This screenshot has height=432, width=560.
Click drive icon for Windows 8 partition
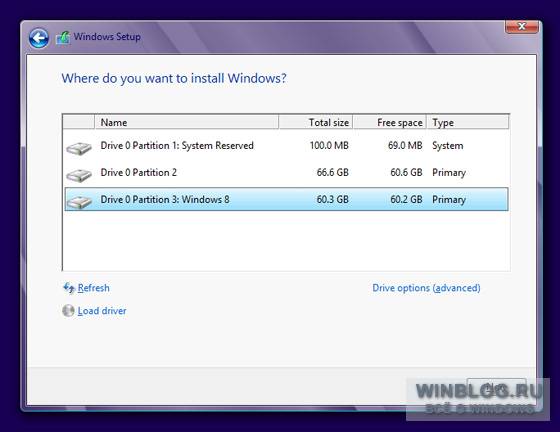coord(79,202)
